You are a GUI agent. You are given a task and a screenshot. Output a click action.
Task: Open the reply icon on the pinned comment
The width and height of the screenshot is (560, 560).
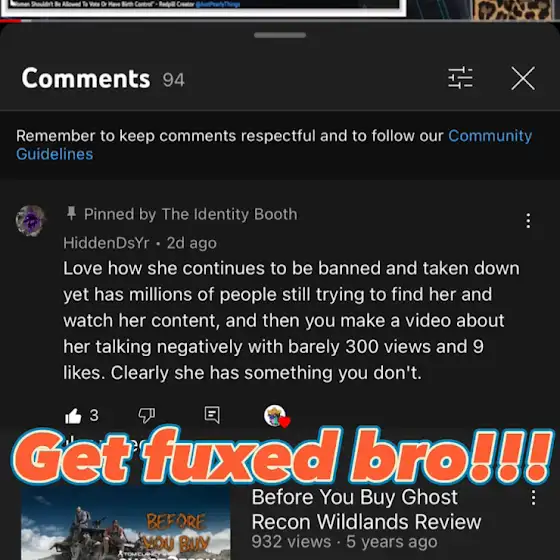[x=212, y=415]
